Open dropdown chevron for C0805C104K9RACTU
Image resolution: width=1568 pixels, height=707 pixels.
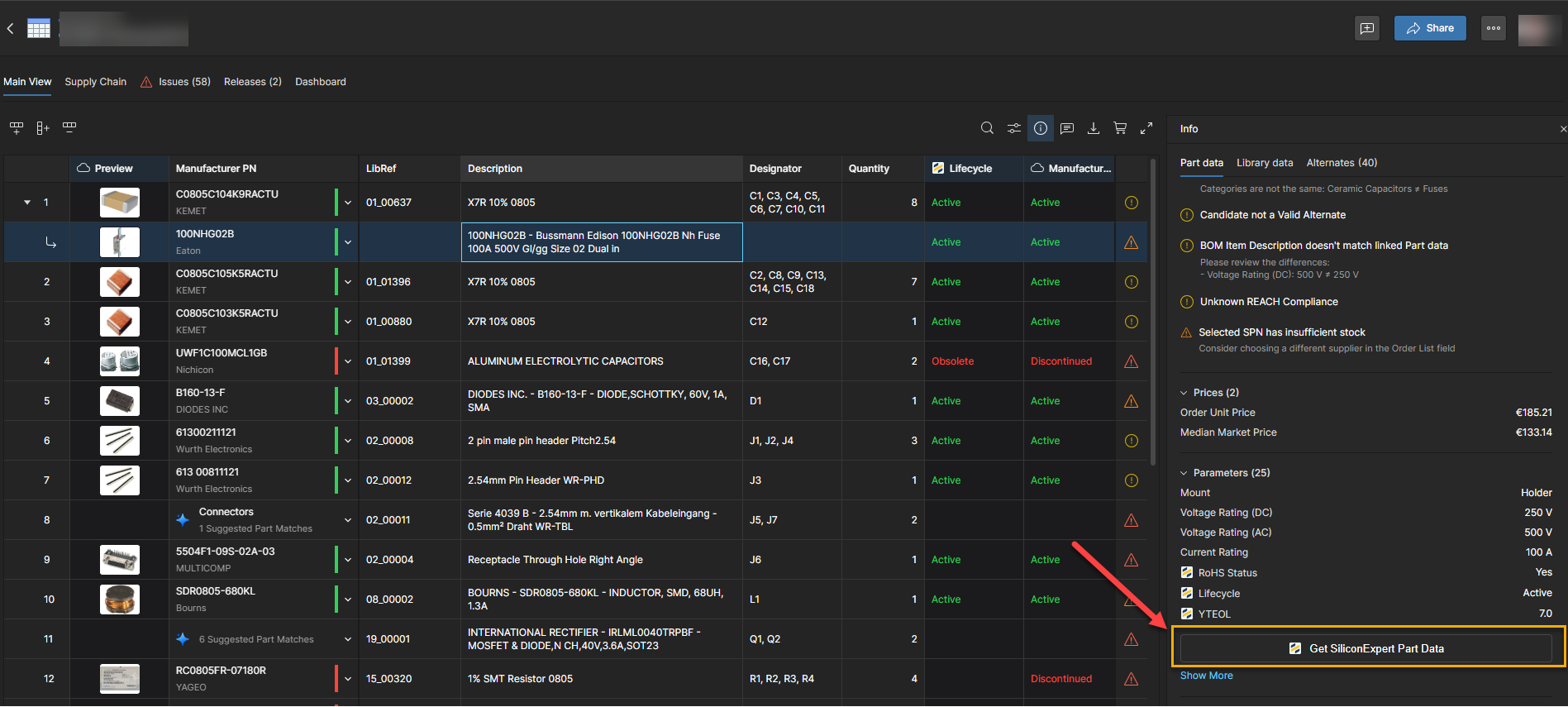pos(348,203)
